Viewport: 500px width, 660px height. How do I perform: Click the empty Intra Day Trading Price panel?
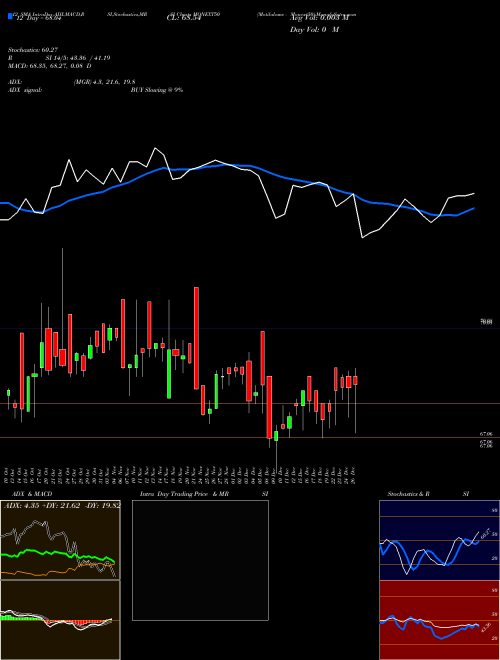tap(200, 560)
